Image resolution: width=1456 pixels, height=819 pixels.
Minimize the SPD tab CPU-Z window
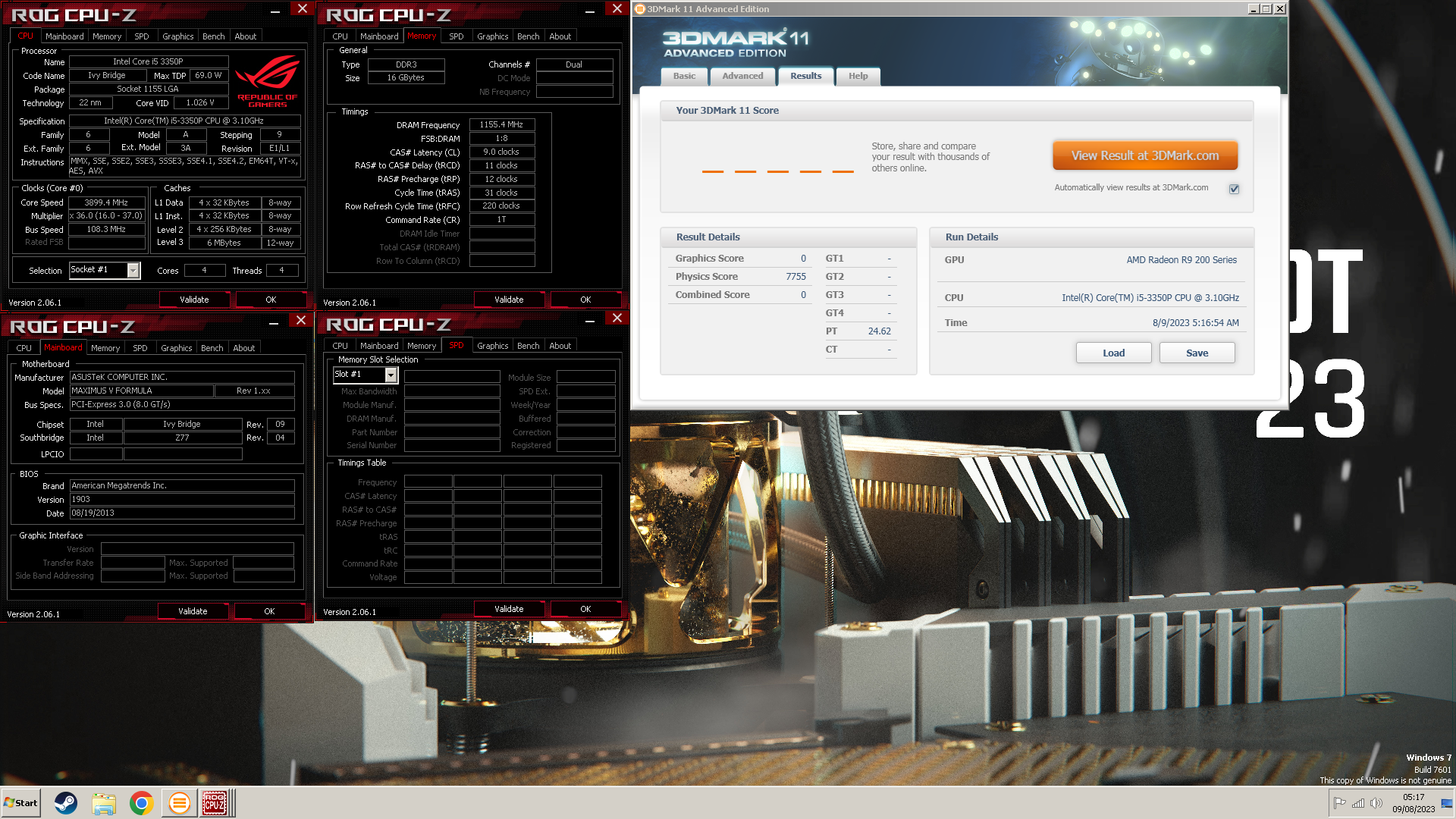(590, 321)
